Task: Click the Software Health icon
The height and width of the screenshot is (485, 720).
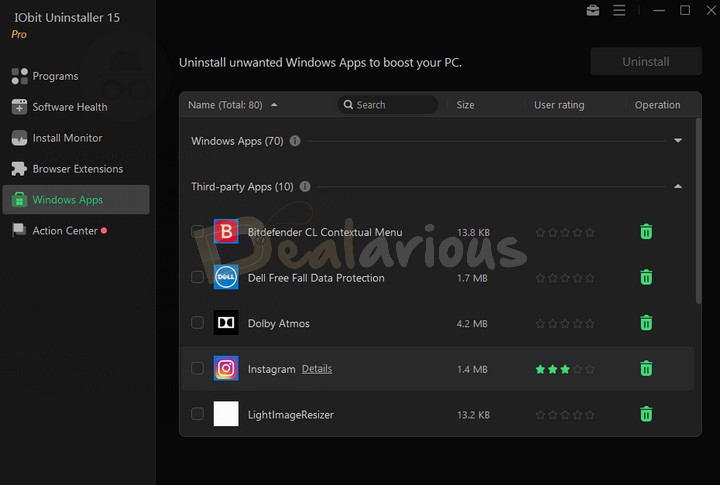Action: (x=19, y=107)
